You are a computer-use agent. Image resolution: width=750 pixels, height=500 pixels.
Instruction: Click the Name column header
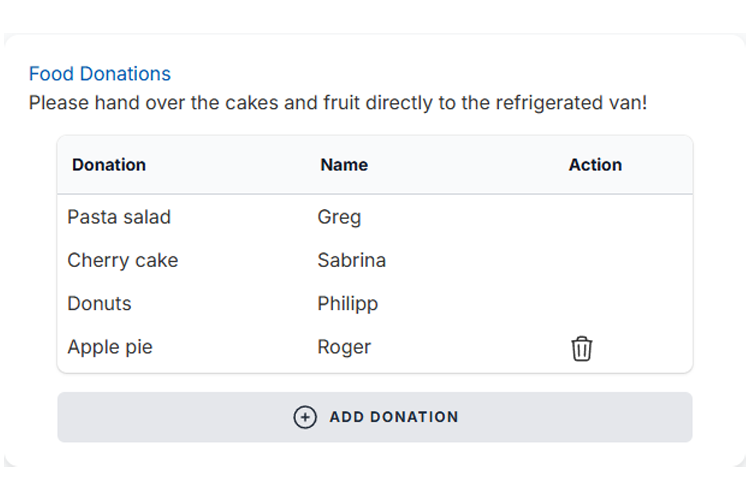(344, 165)
